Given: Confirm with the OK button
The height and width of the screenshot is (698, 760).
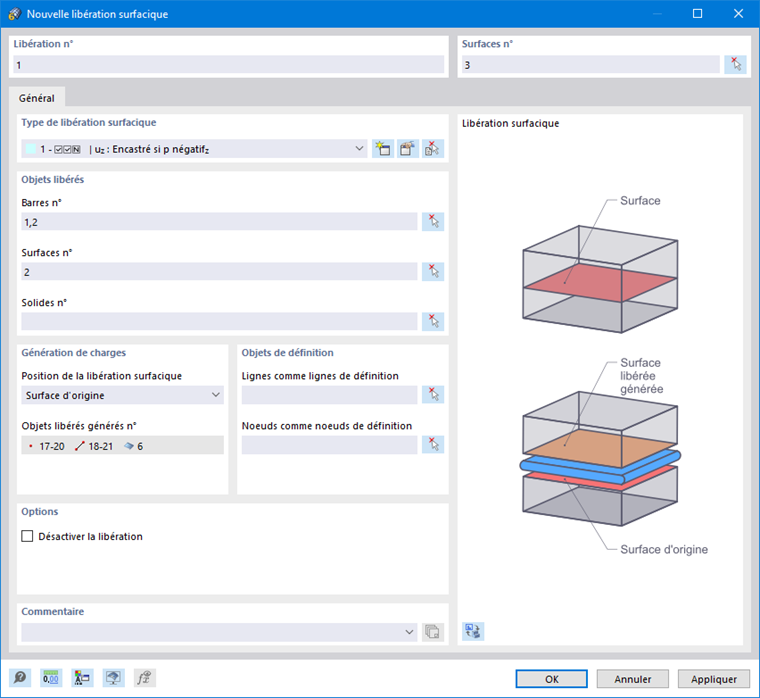Looking at the screenshot, I should (x=552, y=679).
